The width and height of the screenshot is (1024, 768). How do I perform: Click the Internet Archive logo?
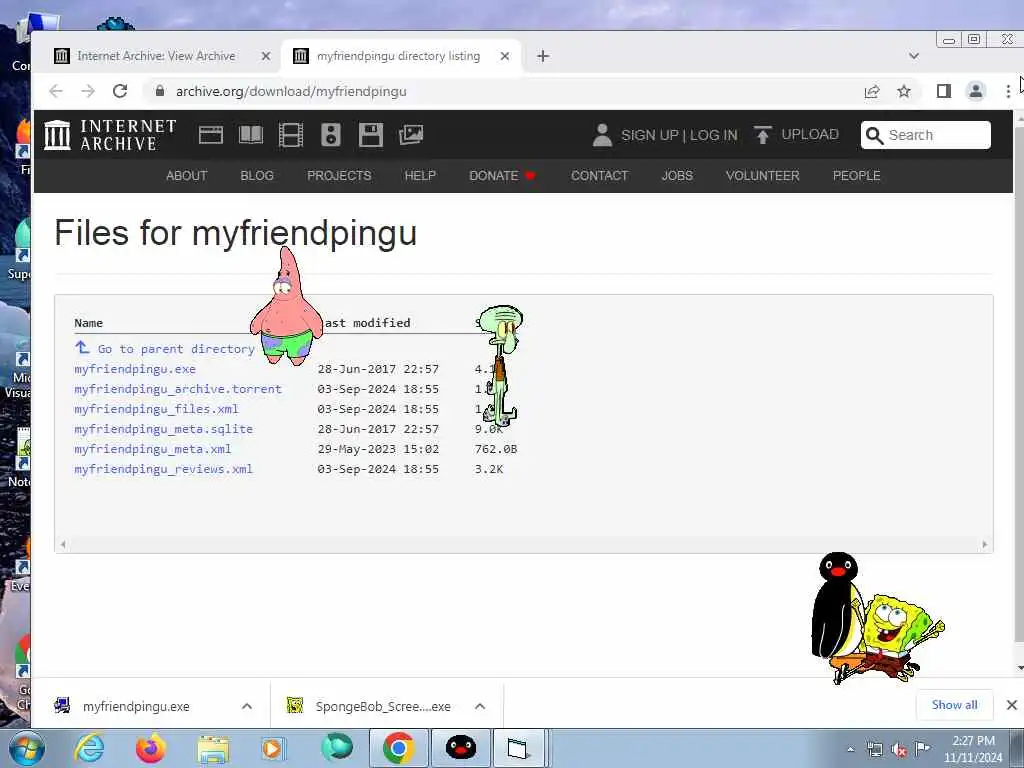point(110,135)
